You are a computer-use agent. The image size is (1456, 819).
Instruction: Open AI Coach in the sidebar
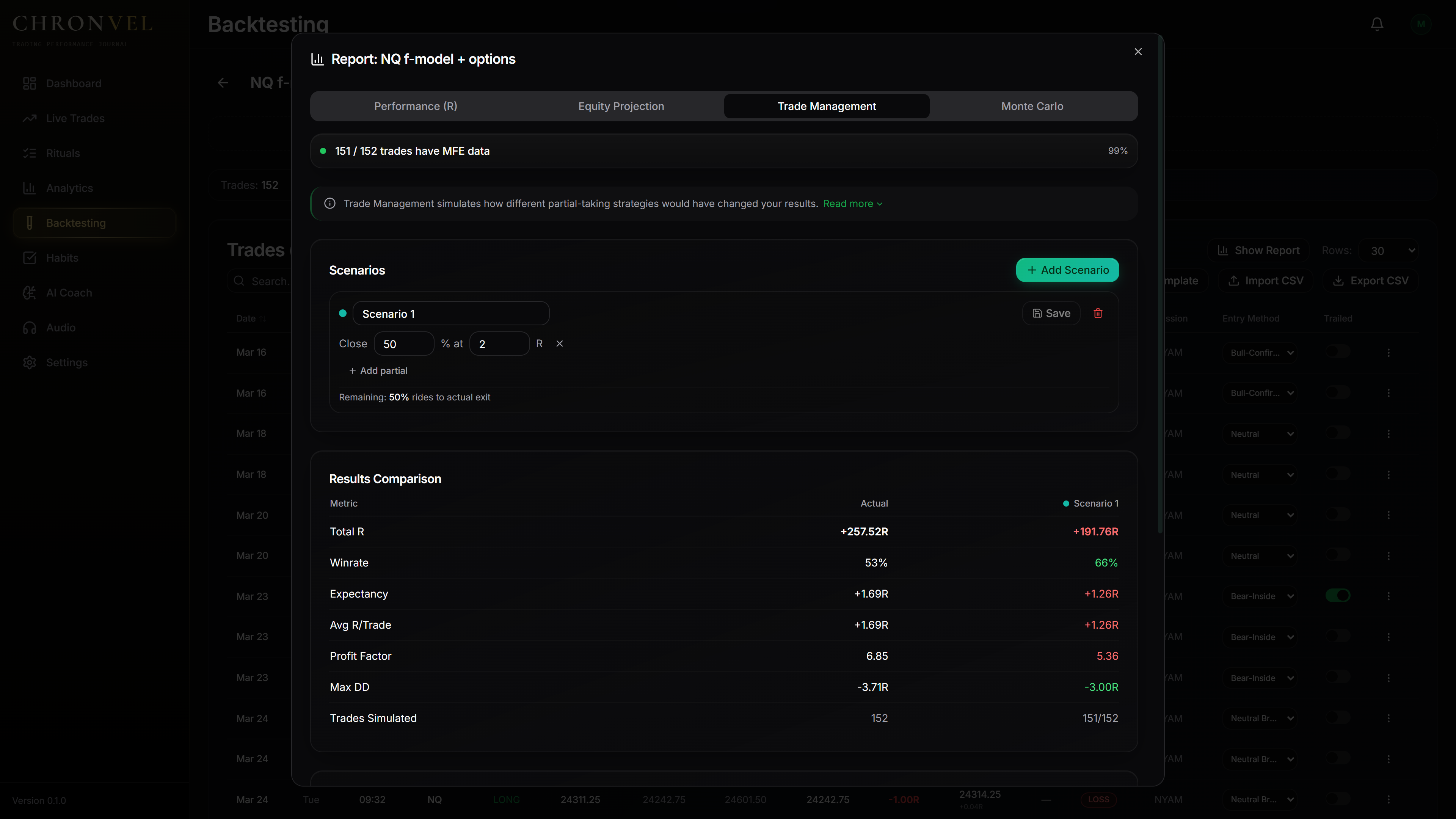pos(94,293)
